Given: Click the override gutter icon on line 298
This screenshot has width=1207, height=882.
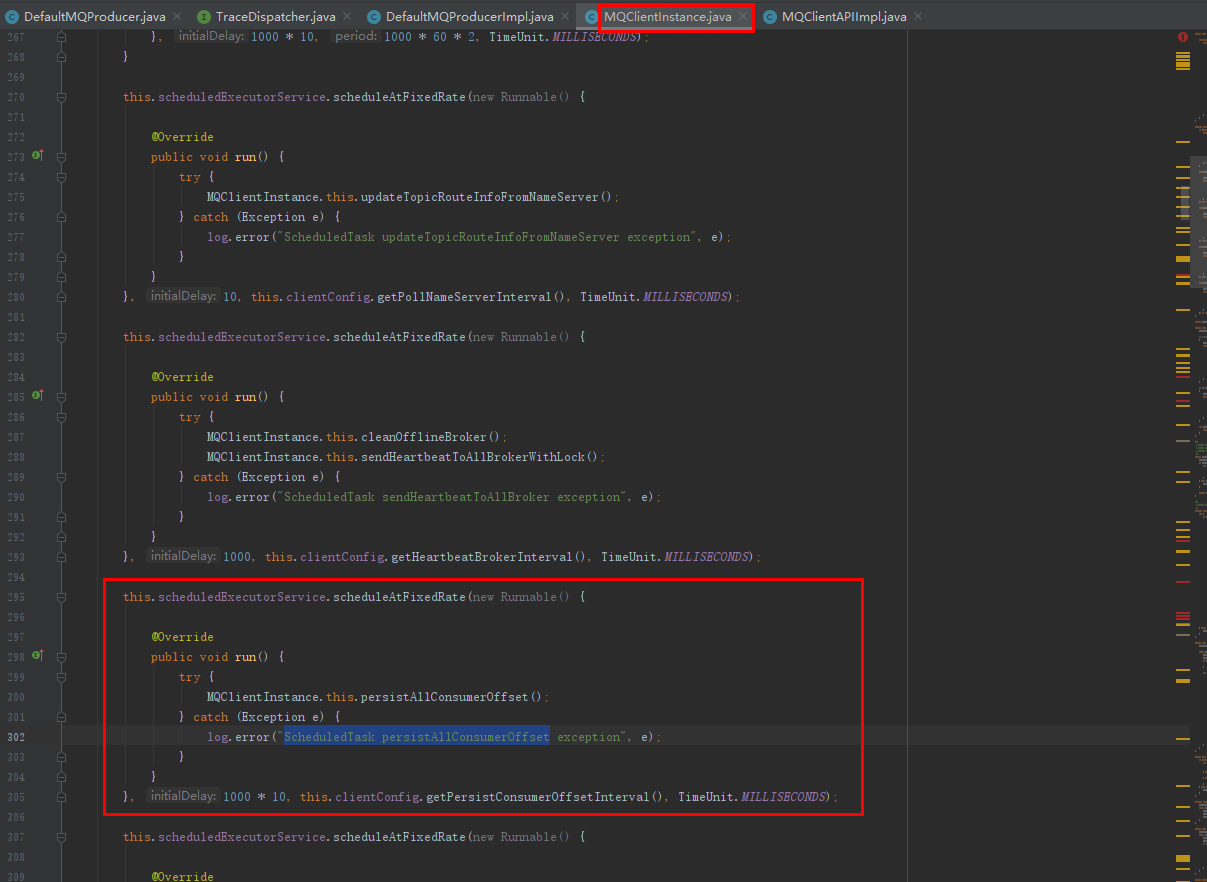Looking at the screenshot, I should (x=38, y=656).
